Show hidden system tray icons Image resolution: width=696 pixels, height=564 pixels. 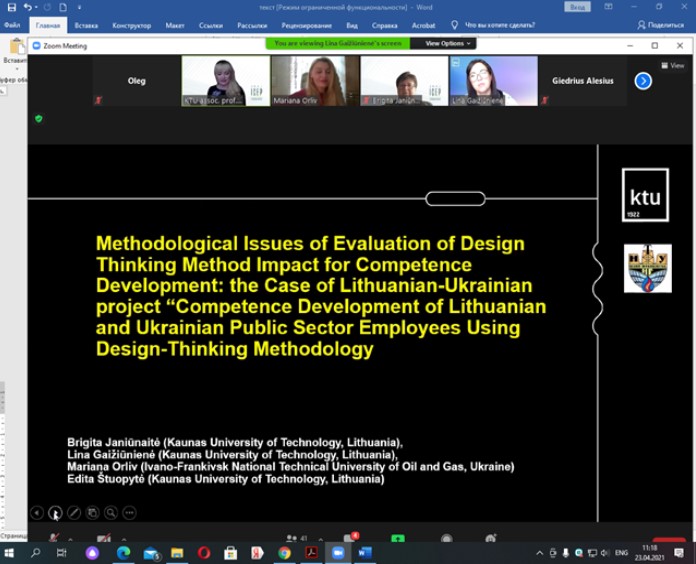[540, 553]
